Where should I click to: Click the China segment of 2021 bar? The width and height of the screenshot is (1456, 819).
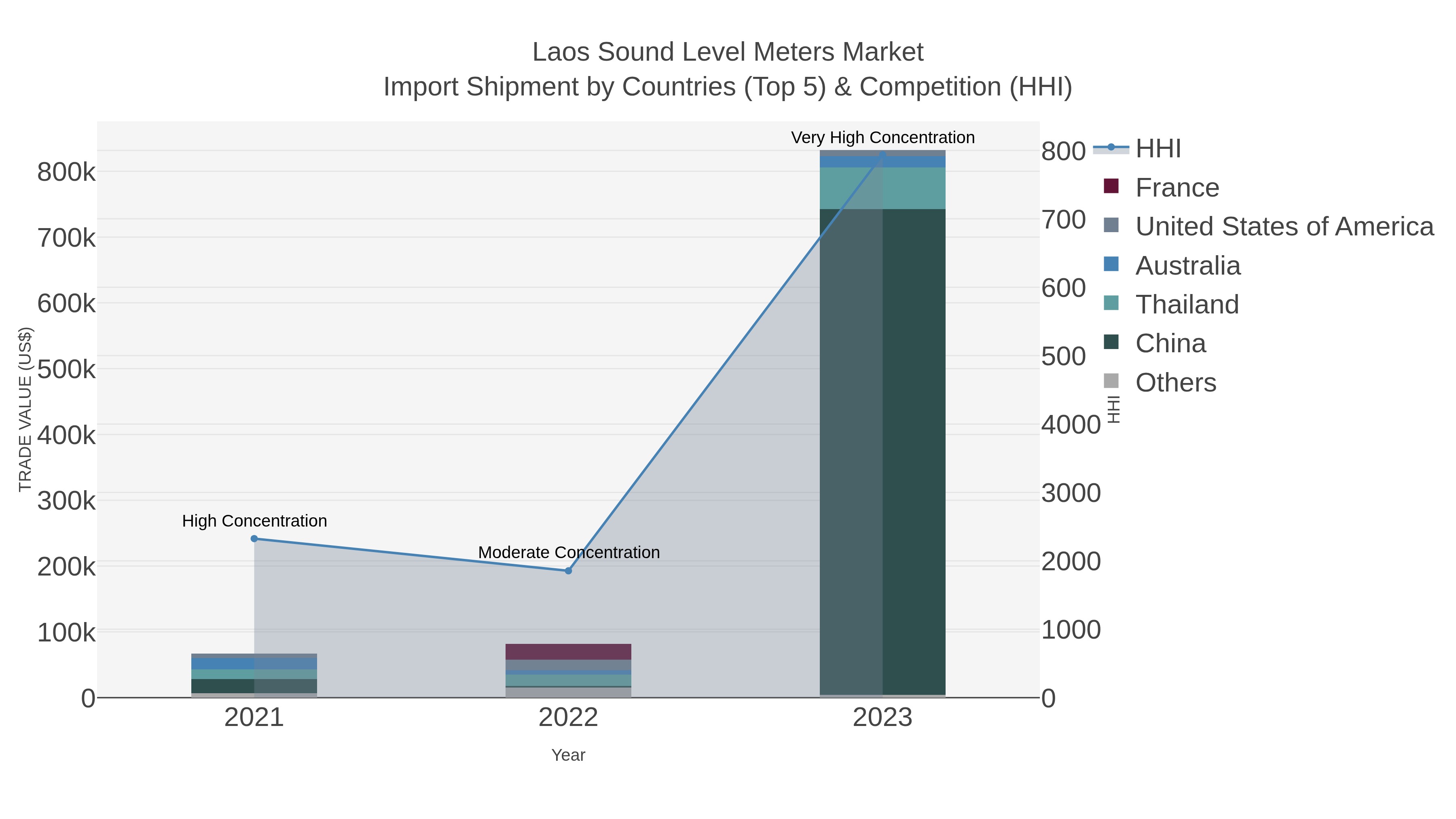point(254,686)
